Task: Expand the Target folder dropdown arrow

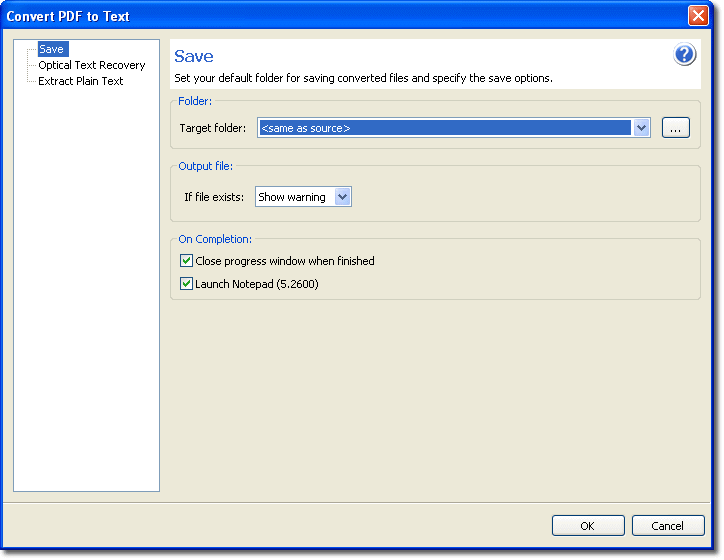Action: coord(641,128)
